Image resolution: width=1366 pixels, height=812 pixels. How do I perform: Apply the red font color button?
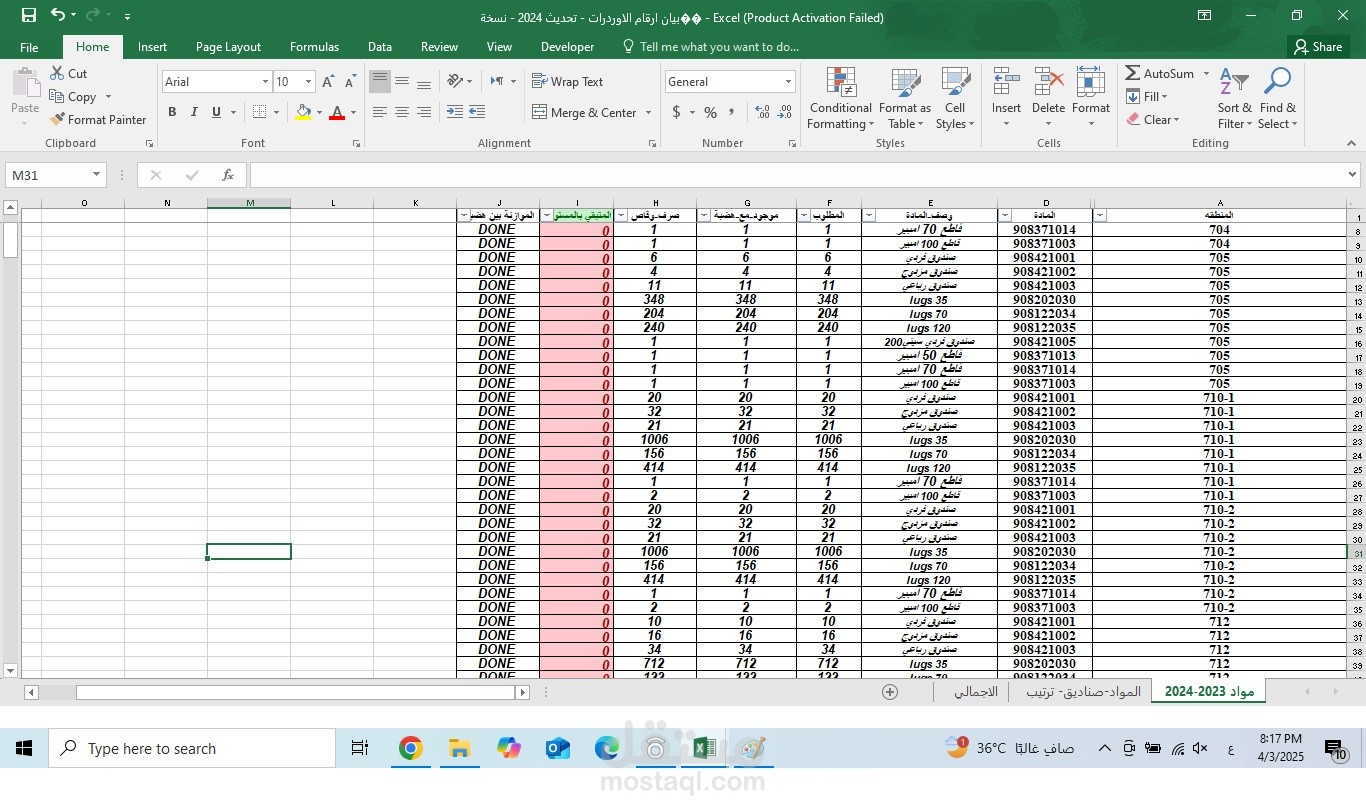[337, 112]
